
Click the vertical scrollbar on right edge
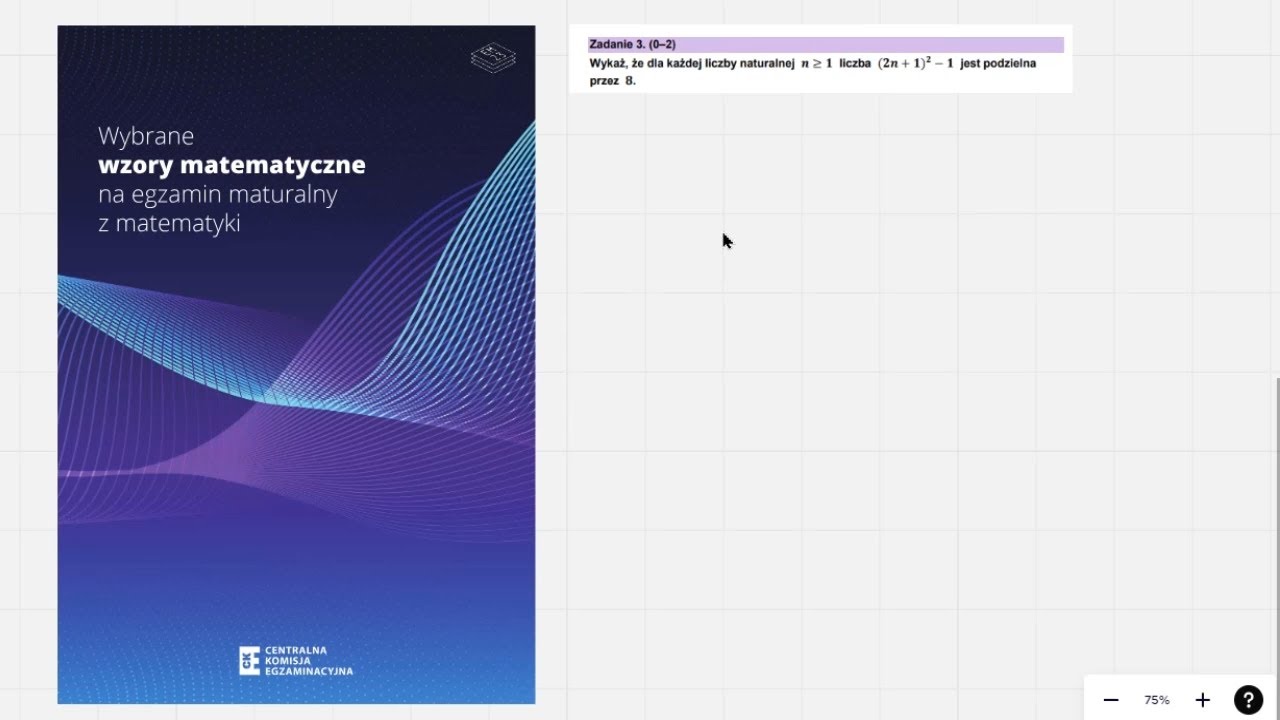click(1277, 548)
